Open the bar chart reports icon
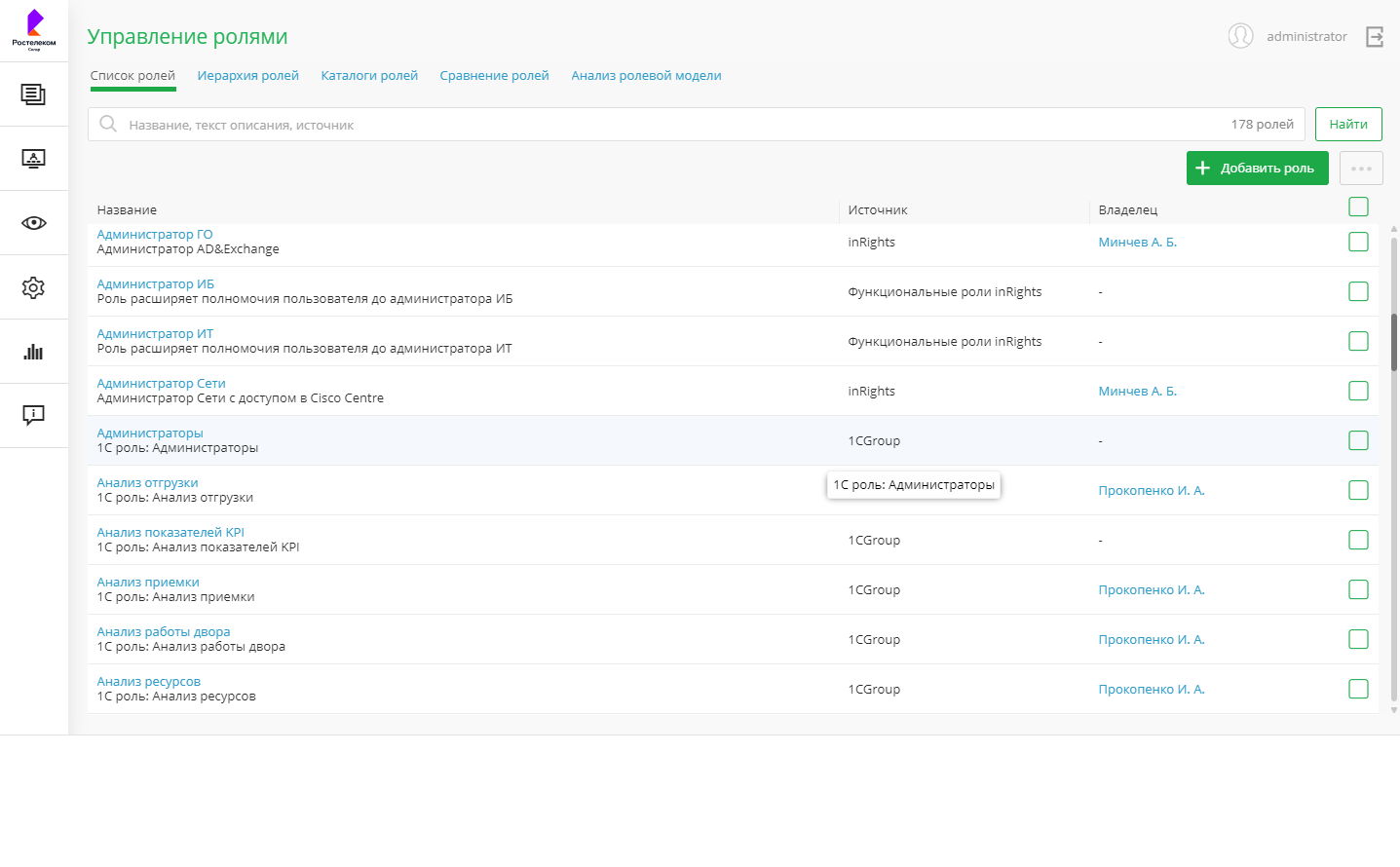 point(33,352)
